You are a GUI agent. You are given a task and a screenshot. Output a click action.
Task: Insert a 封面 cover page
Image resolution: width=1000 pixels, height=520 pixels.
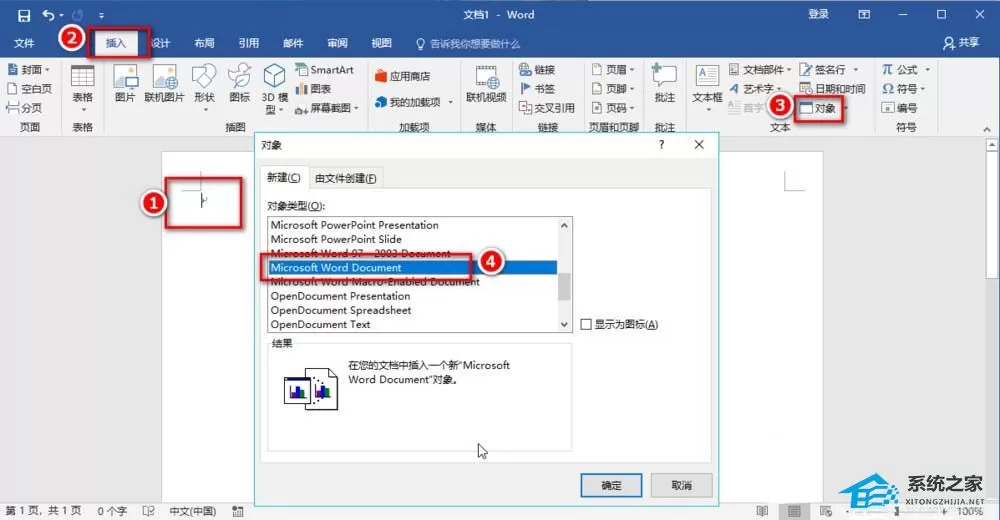coord(29,70)
